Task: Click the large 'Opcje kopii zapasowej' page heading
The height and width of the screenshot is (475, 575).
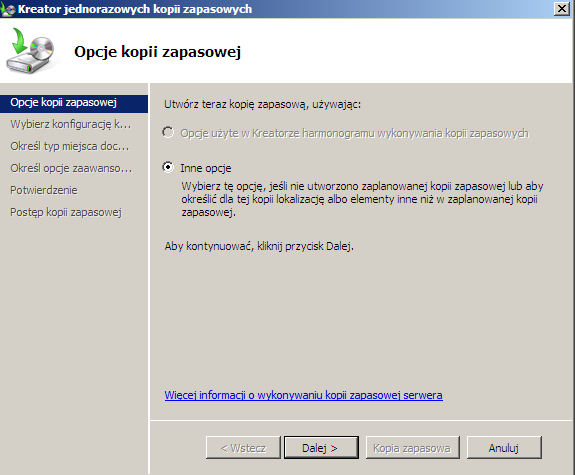Action: (158, 52)
